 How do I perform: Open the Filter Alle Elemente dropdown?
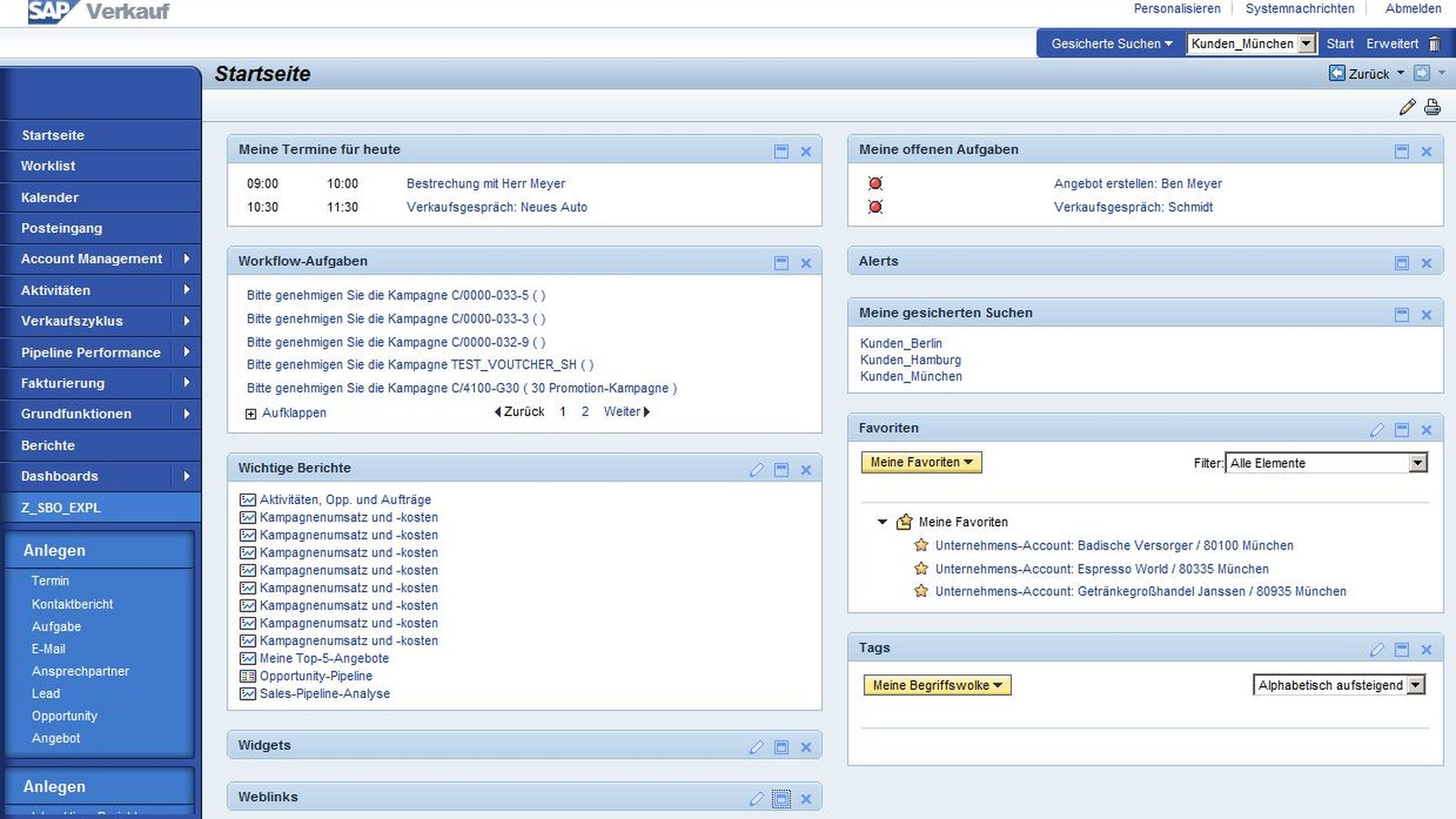(x=1326, y=463)
